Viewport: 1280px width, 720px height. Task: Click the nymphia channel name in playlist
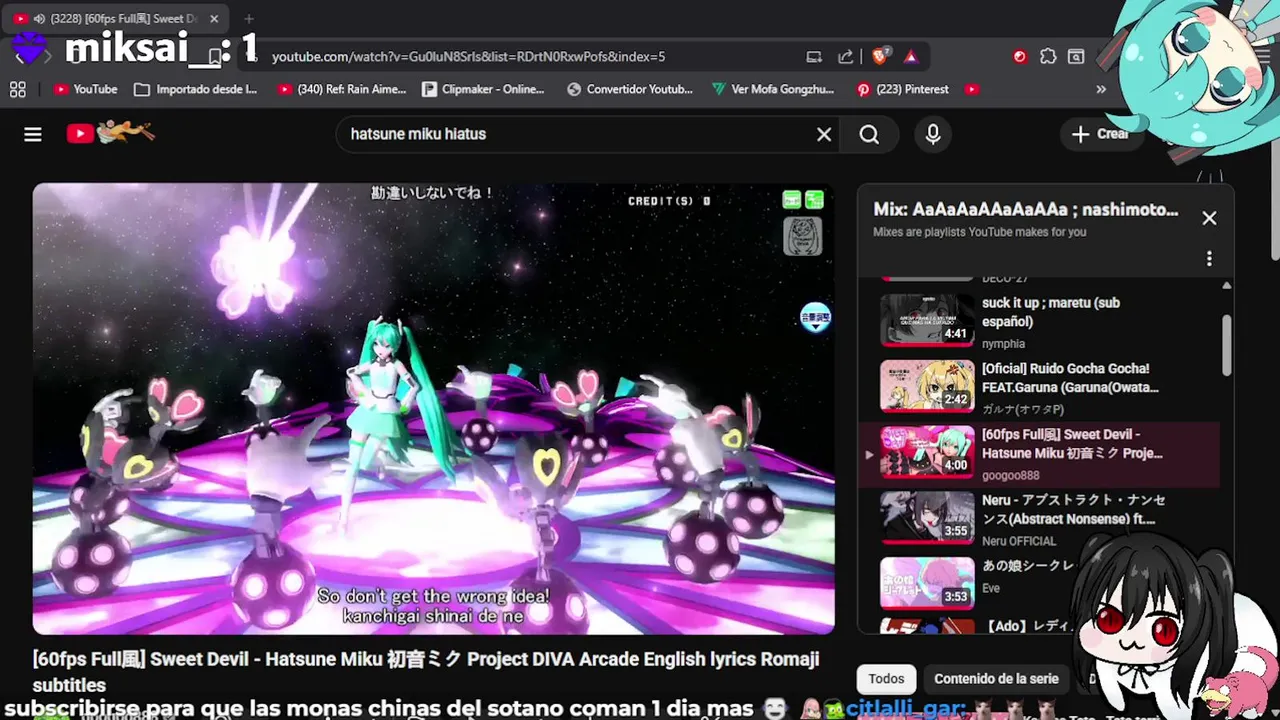[1003, 344]
